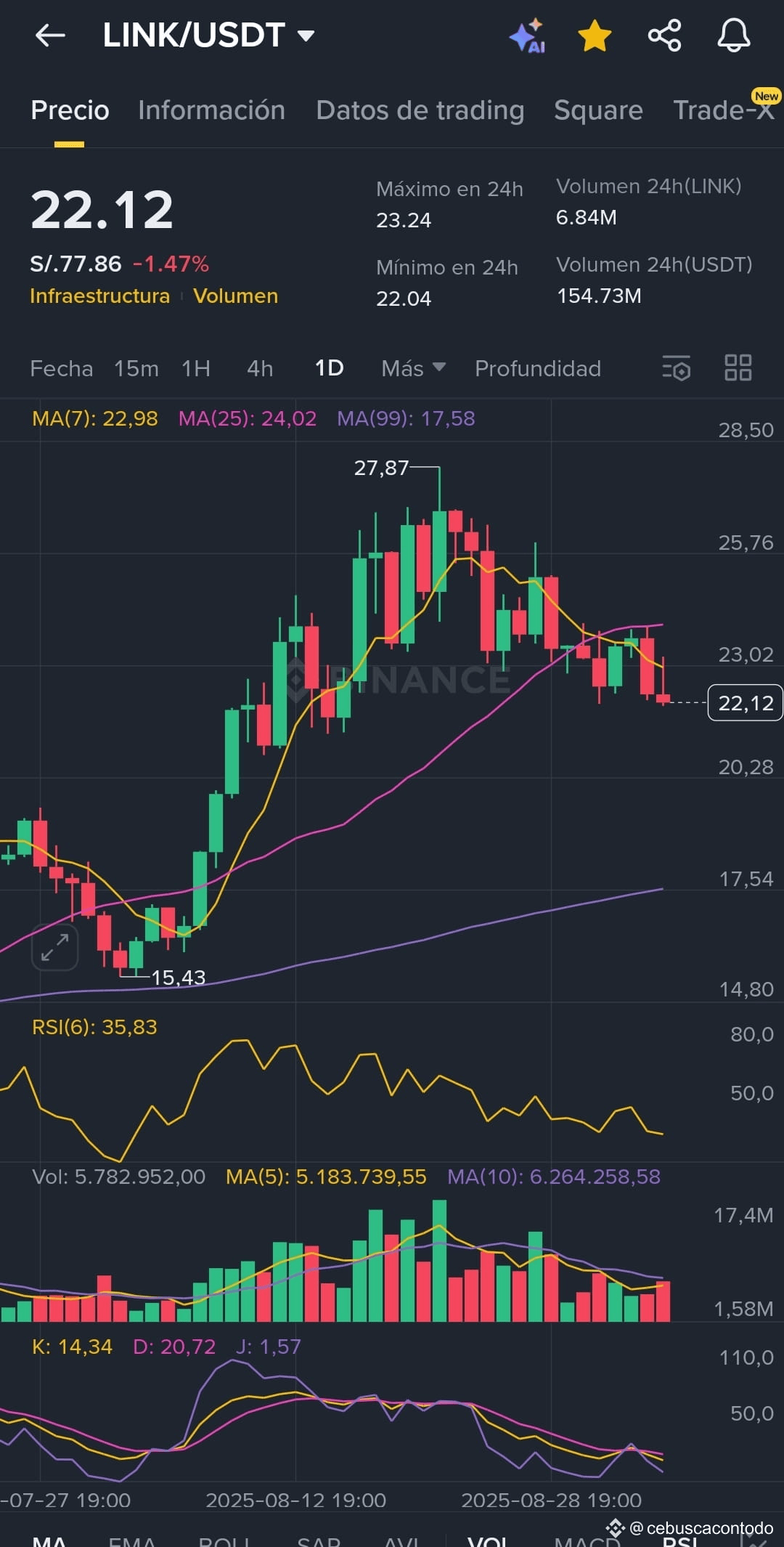Open the Datos de trading tab
The height and width of the screenshot is (1547, 784).
(420, 110)
